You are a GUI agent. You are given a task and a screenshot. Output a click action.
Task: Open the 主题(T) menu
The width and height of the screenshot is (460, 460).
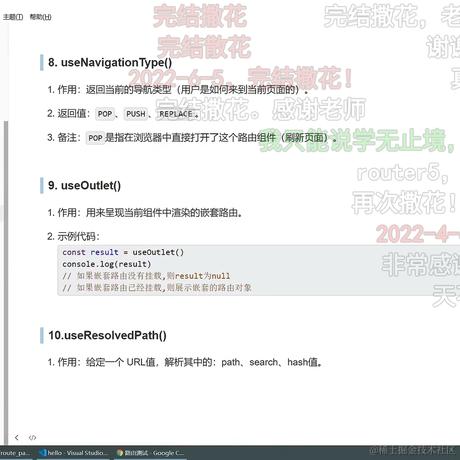coord(13,17)
